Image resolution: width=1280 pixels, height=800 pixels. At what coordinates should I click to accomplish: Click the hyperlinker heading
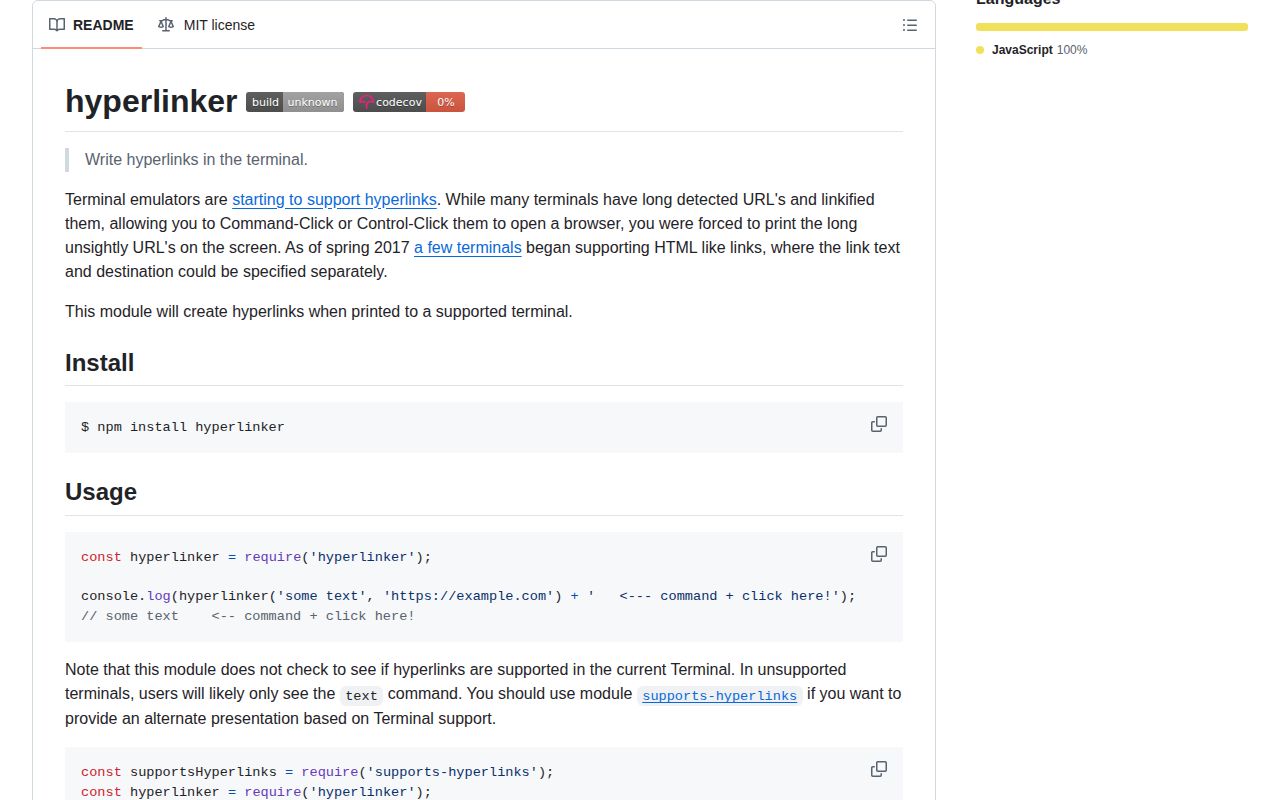coord(151,101)
